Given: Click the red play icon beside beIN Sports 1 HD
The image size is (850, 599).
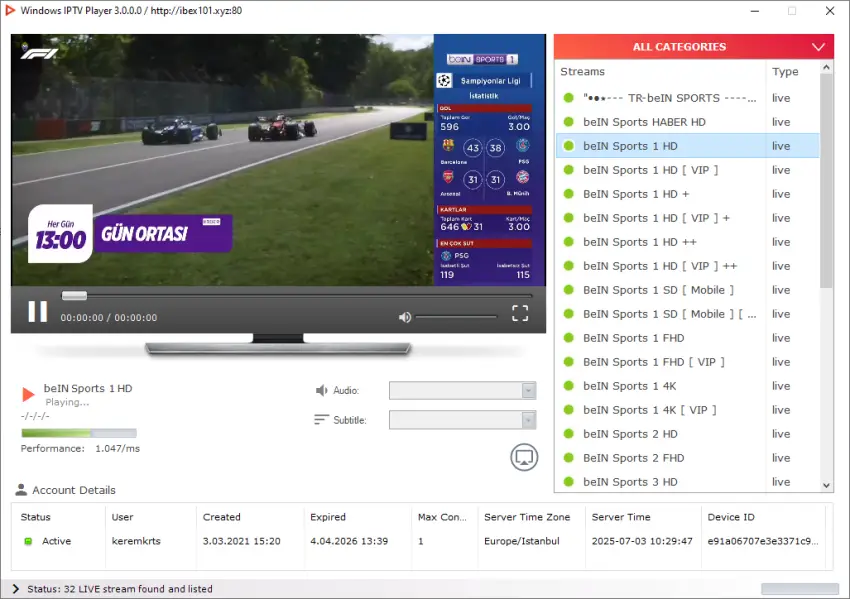Looking at the screenshot, I should tap(28, 394).
